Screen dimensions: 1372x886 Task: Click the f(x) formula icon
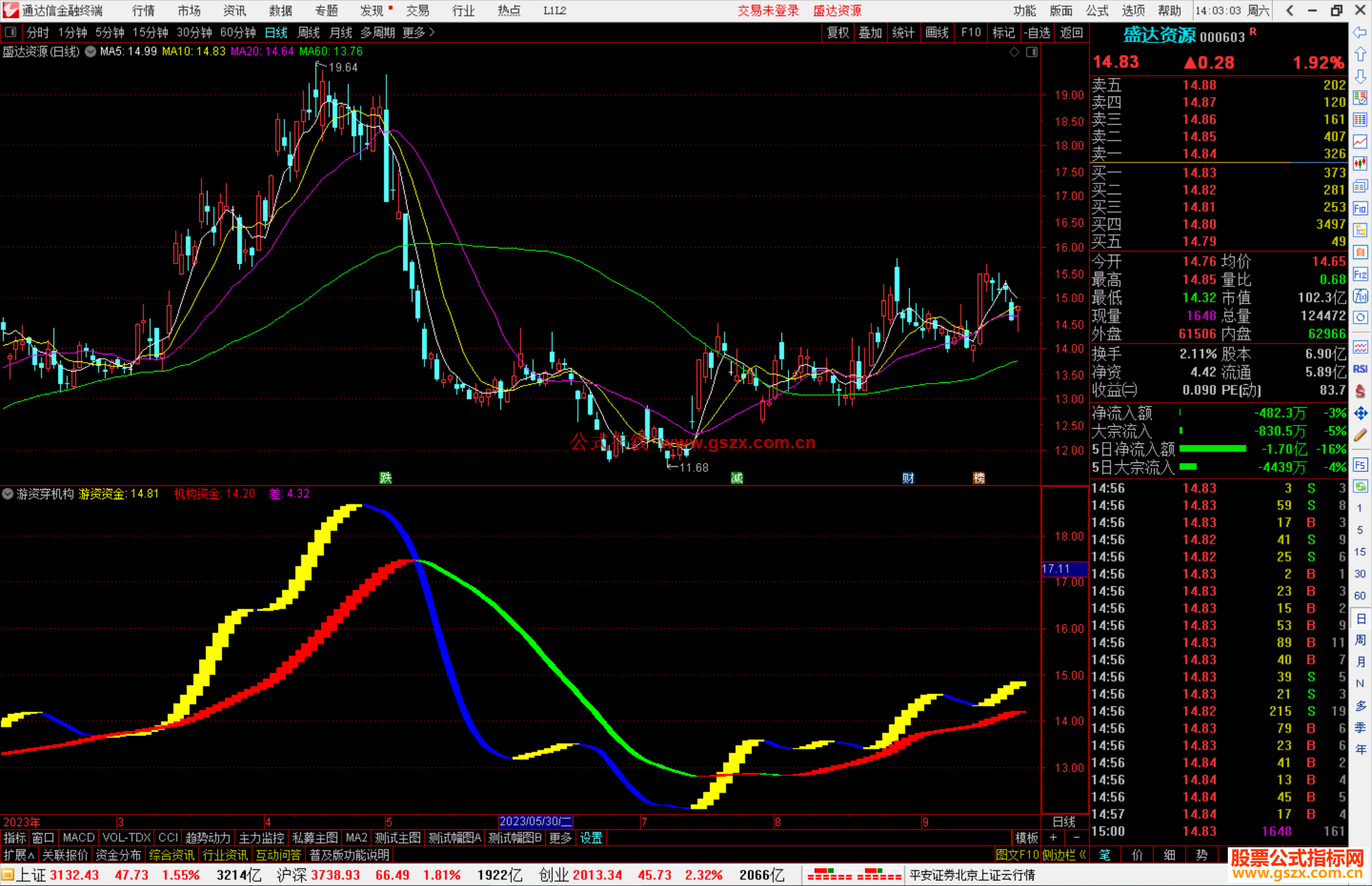tap(1360, 297)
